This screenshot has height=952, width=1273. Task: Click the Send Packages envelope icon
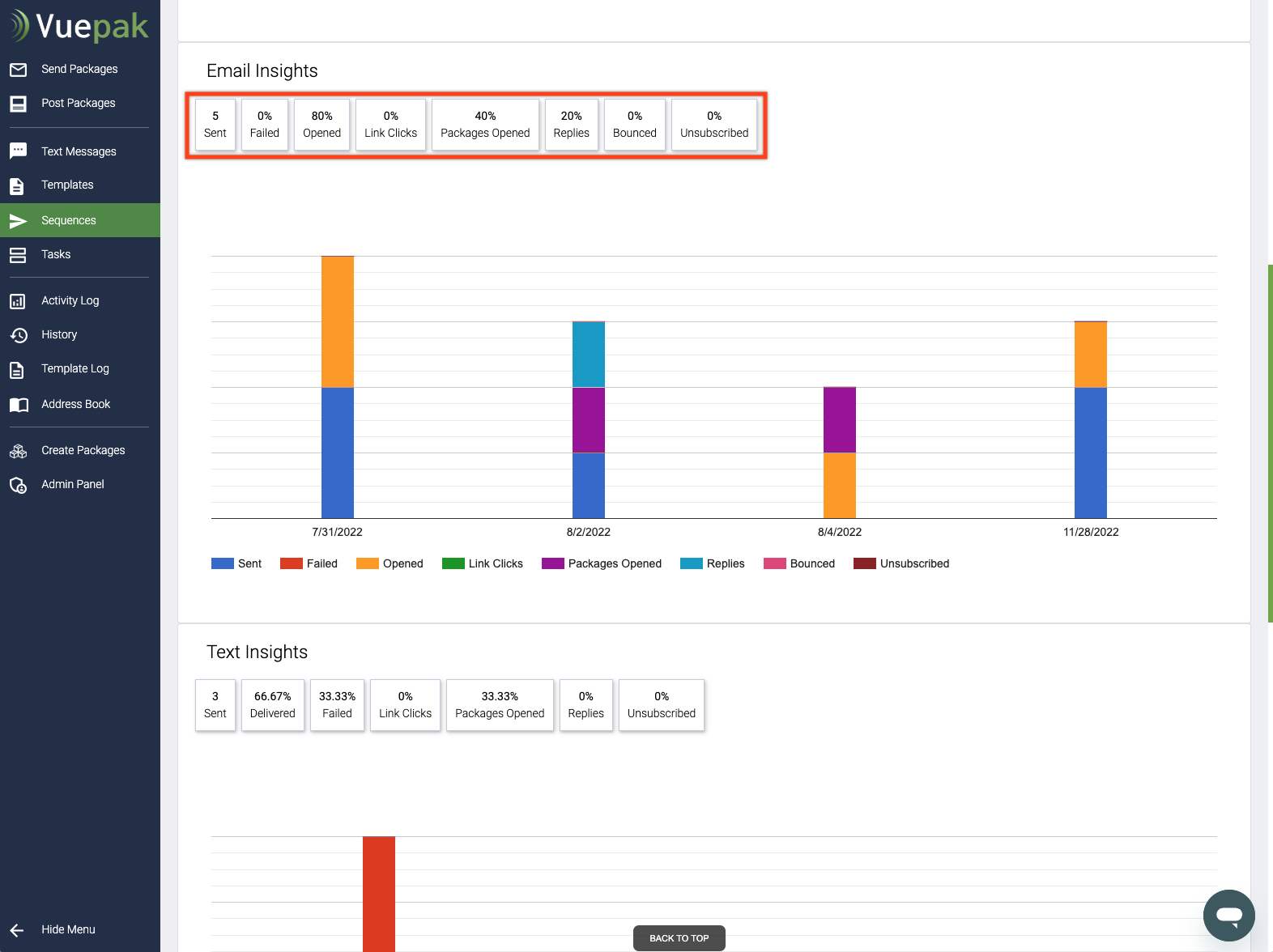[18, 70]
